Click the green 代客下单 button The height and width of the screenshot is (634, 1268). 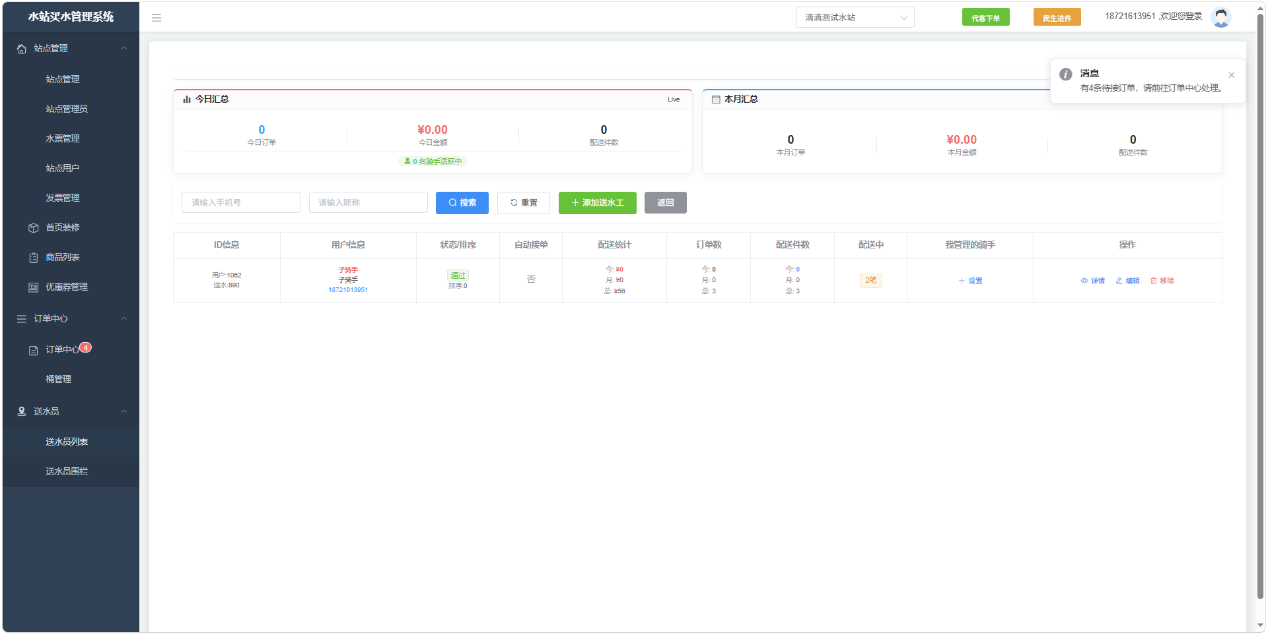(x=986, y=18)
